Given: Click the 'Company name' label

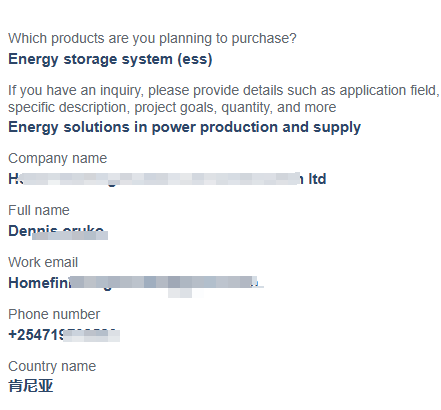Looking at the screenshot, I should pyautogui.click(x=58, y=158).
